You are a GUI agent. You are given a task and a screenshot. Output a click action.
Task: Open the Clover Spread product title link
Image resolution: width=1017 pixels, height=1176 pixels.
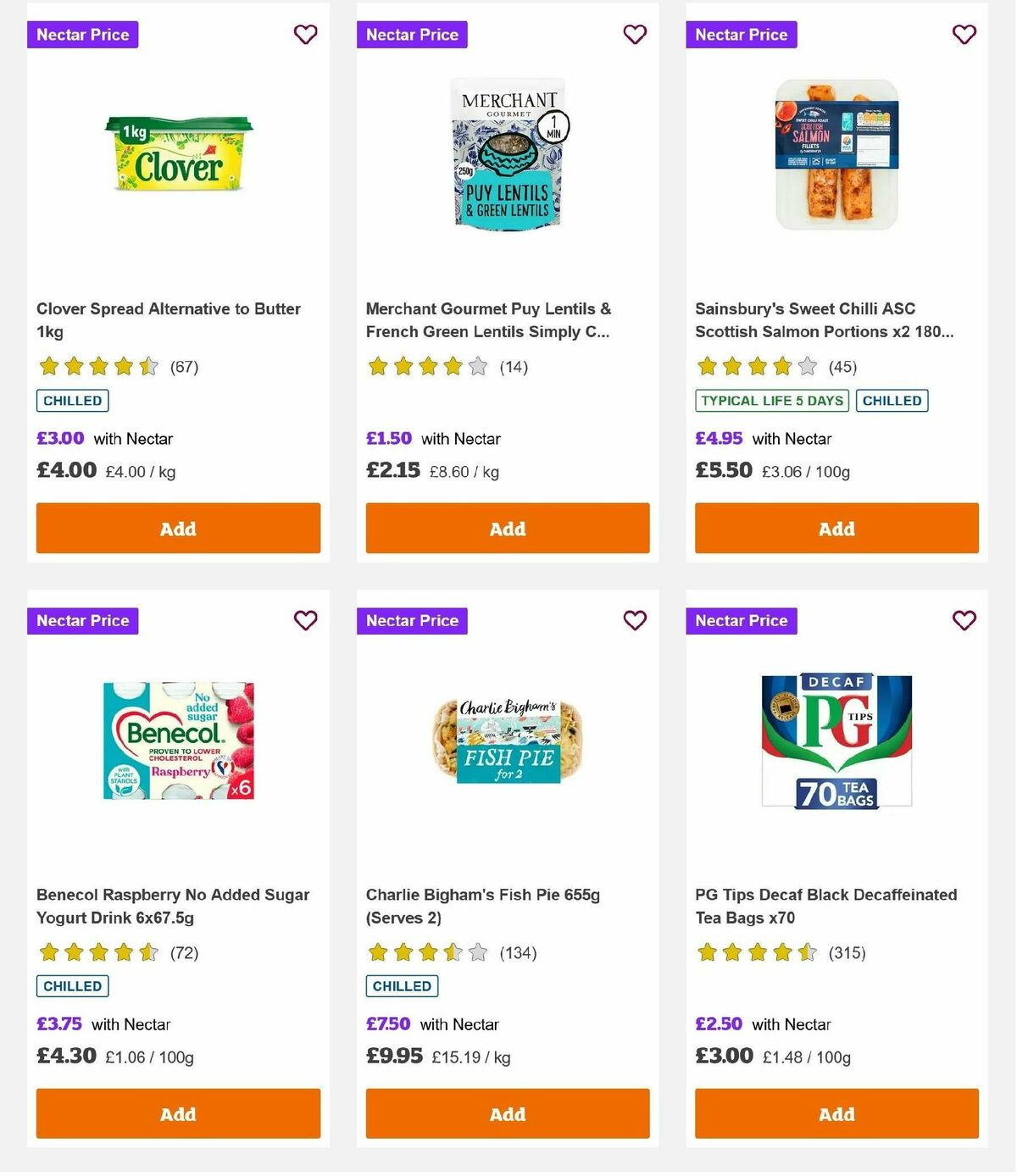point(168,320)
